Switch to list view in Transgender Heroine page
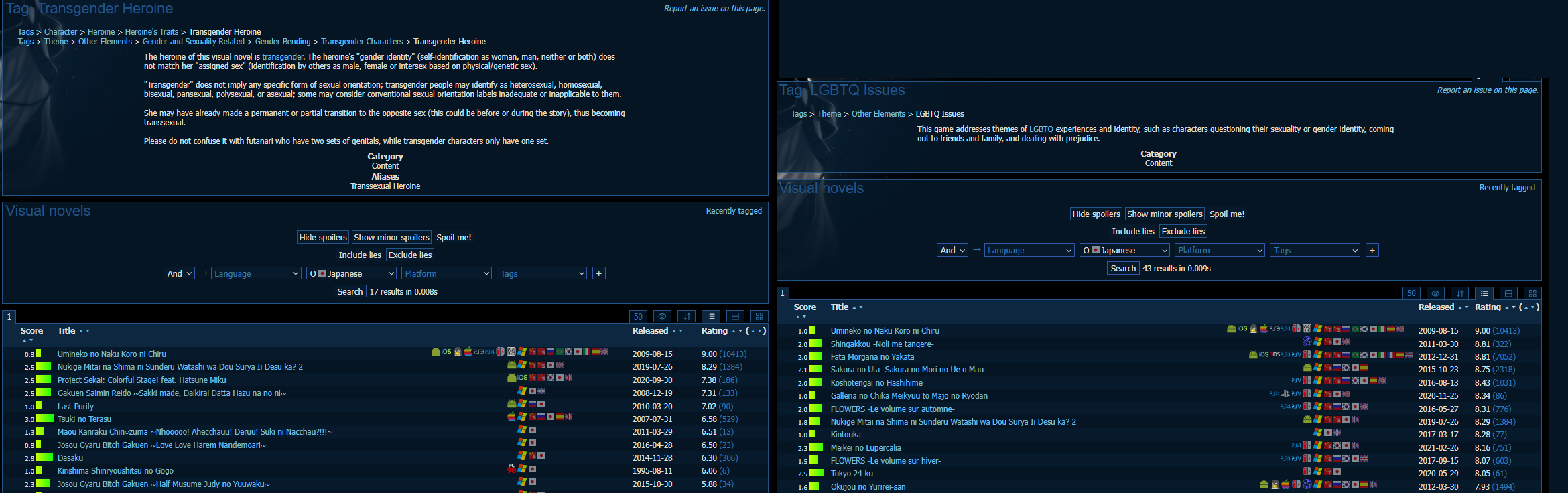The width and height of the screenshot is (1568, 493). click(711, 317)
